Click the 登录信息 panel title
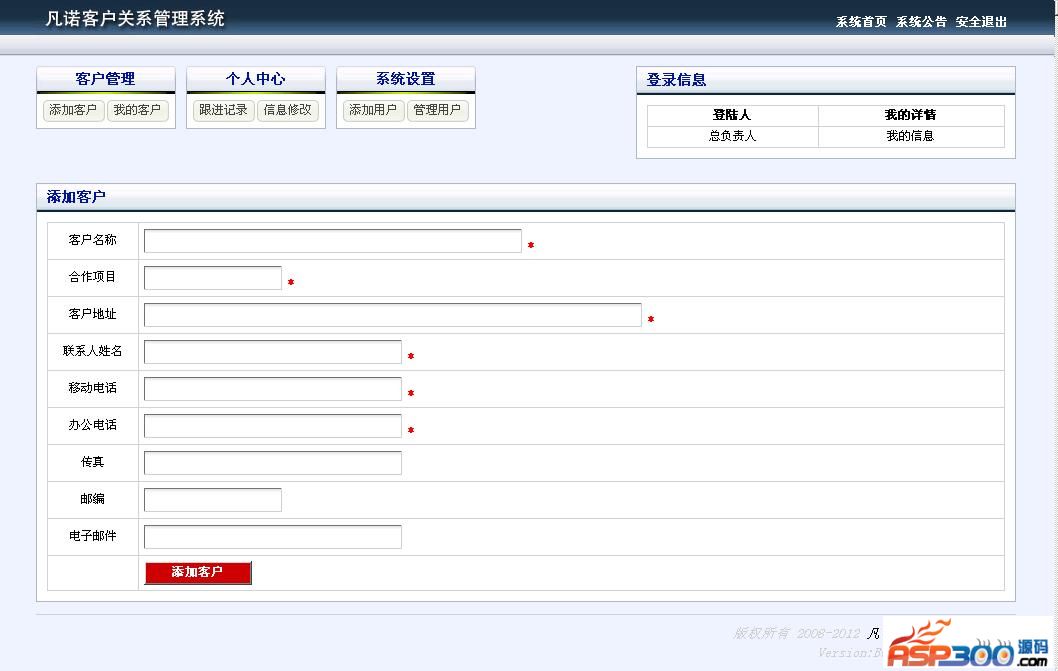This screenshot has height=671, width=1058. (676, 80)
